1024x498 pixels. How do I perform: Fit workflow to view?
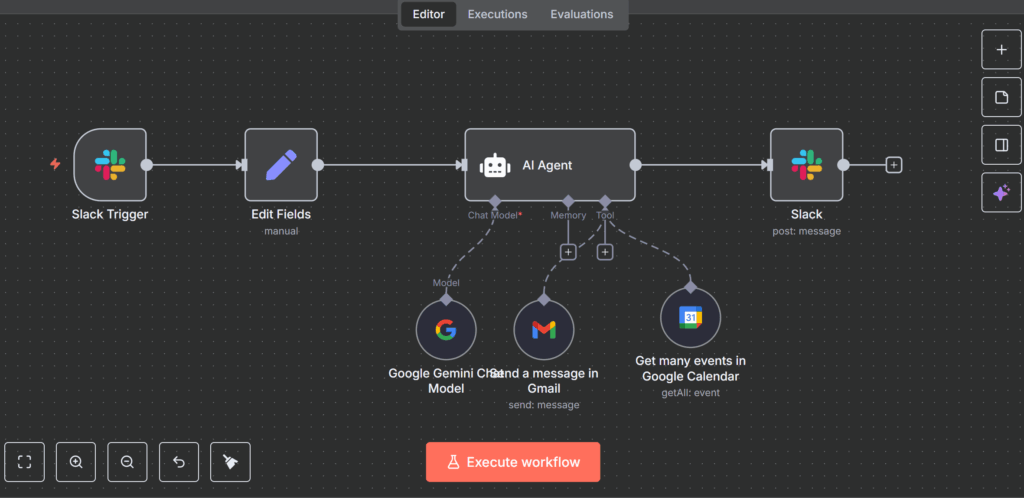click(x=25, y=462)
